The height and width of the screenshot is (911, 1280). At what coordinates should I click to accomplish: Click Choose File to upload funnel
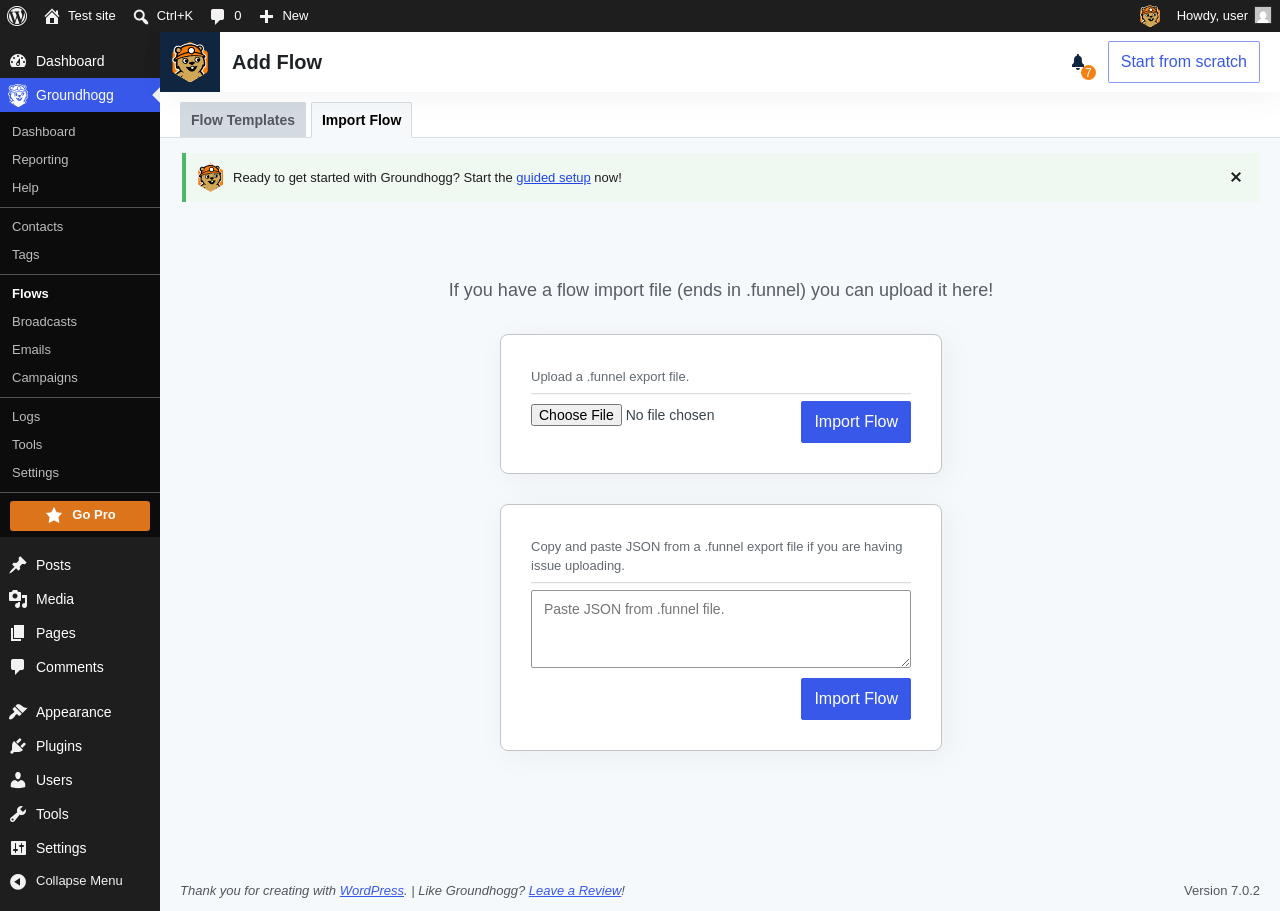[576, 415]
